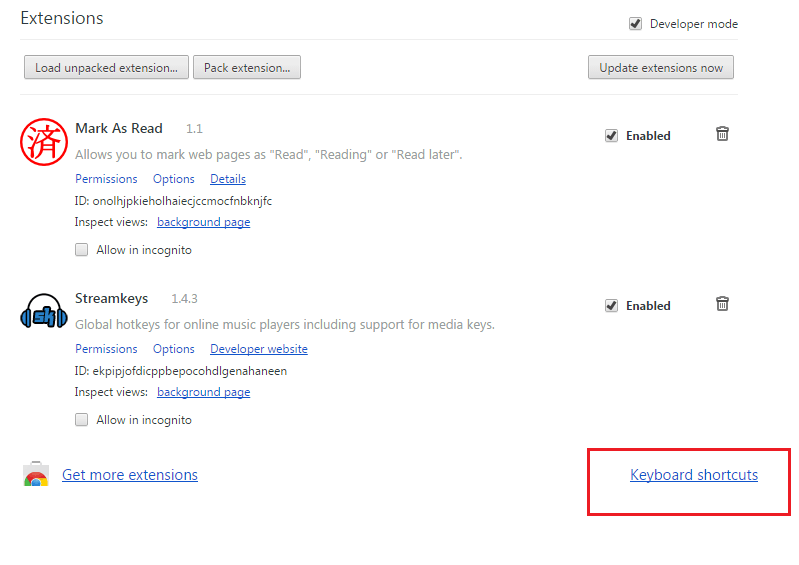Click the Mark As Read description text
The image size is (799, 565).
point(269,155)
